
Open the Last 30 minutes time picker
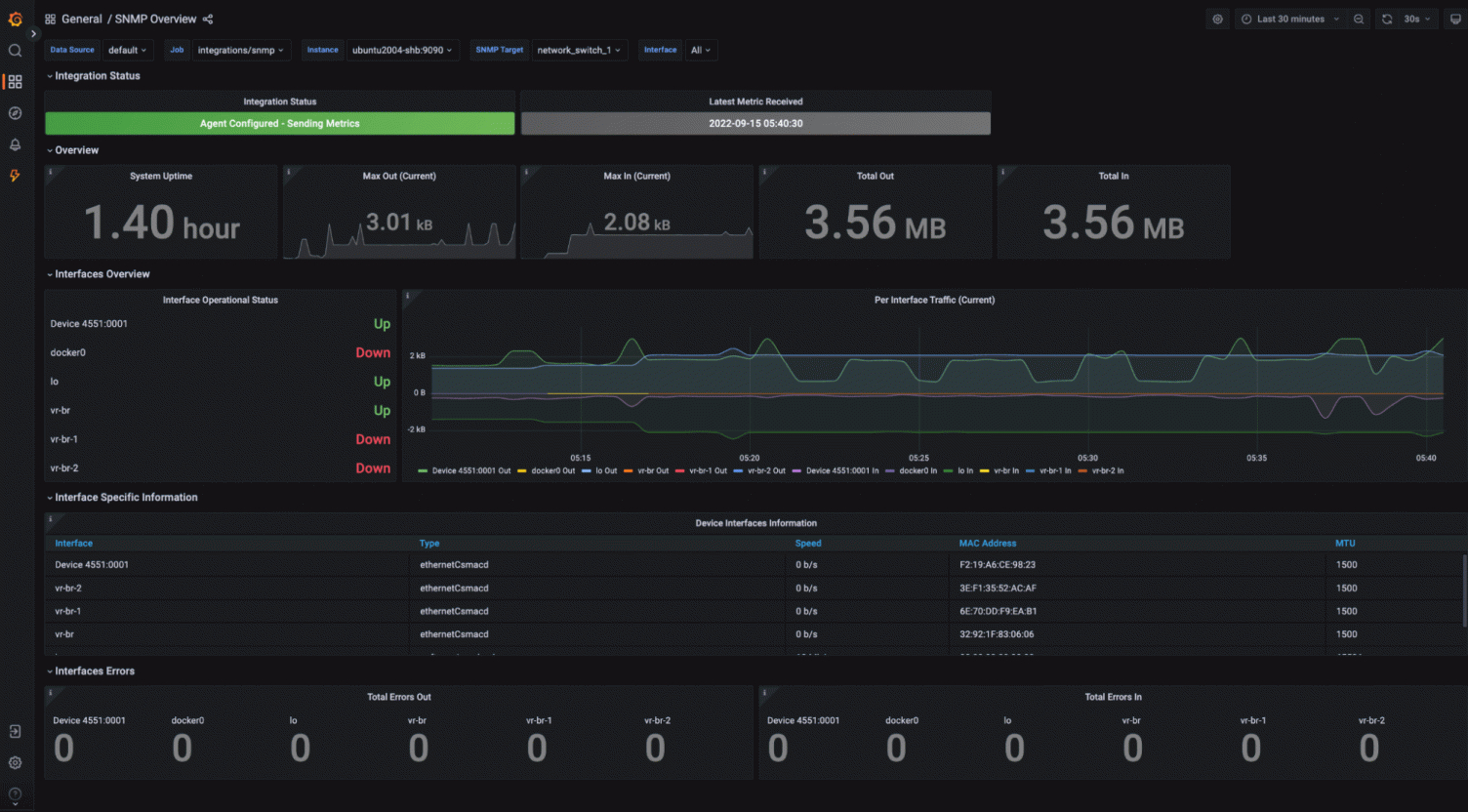click(1286, 19)
